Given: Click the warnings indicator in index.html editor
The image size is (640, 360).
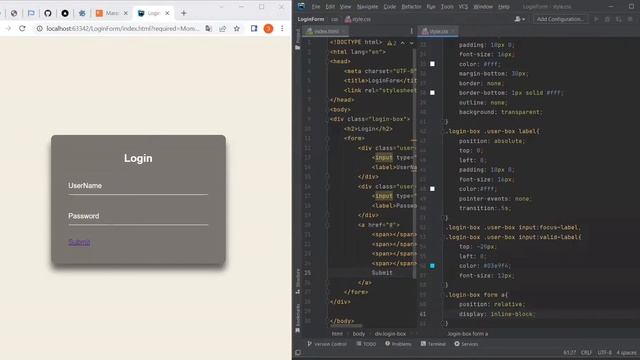Looking at the screenshot, I should coord(391,43).
